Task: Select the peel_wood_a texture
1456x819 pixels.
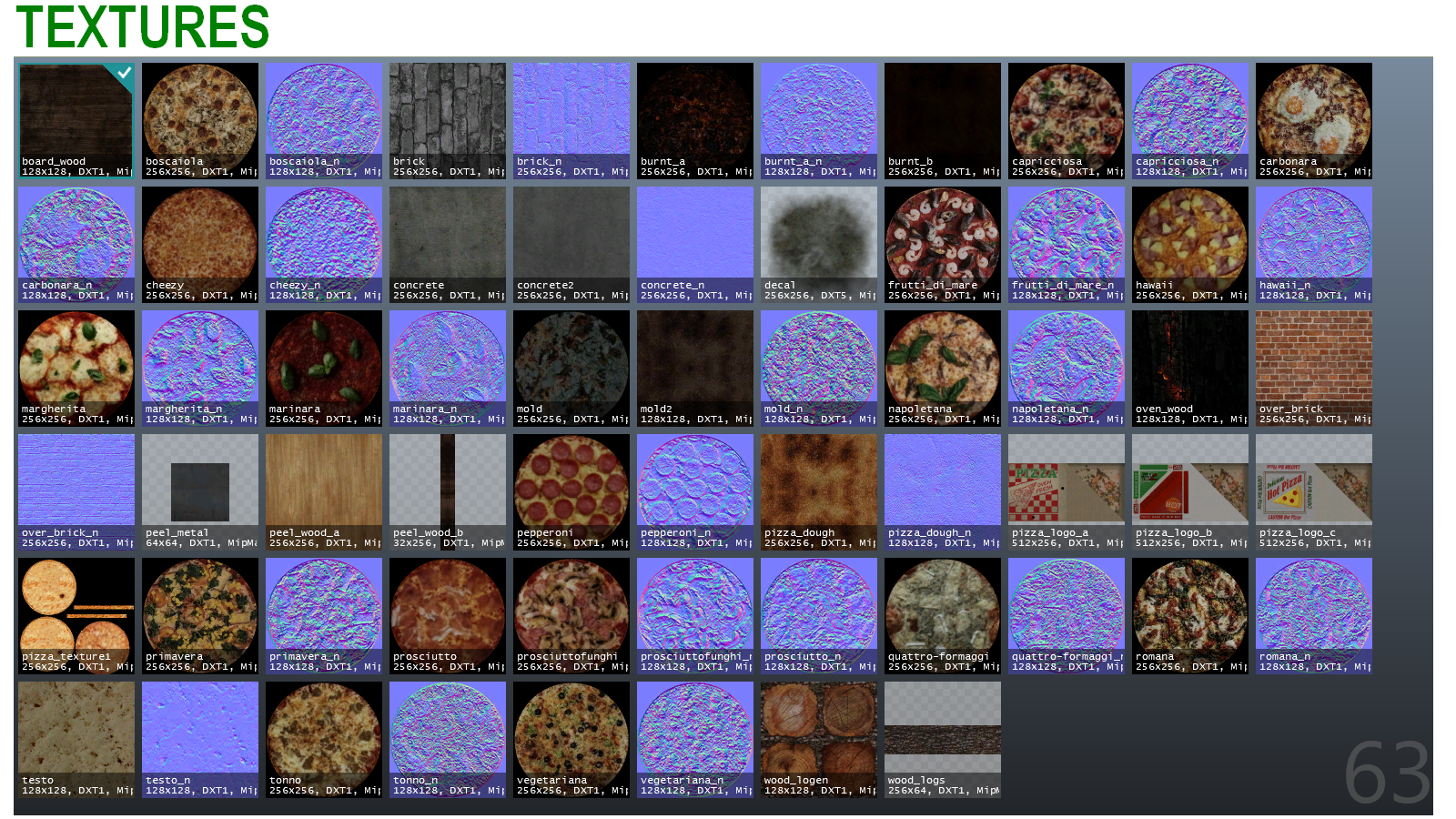Action: (x=324, y=492)
